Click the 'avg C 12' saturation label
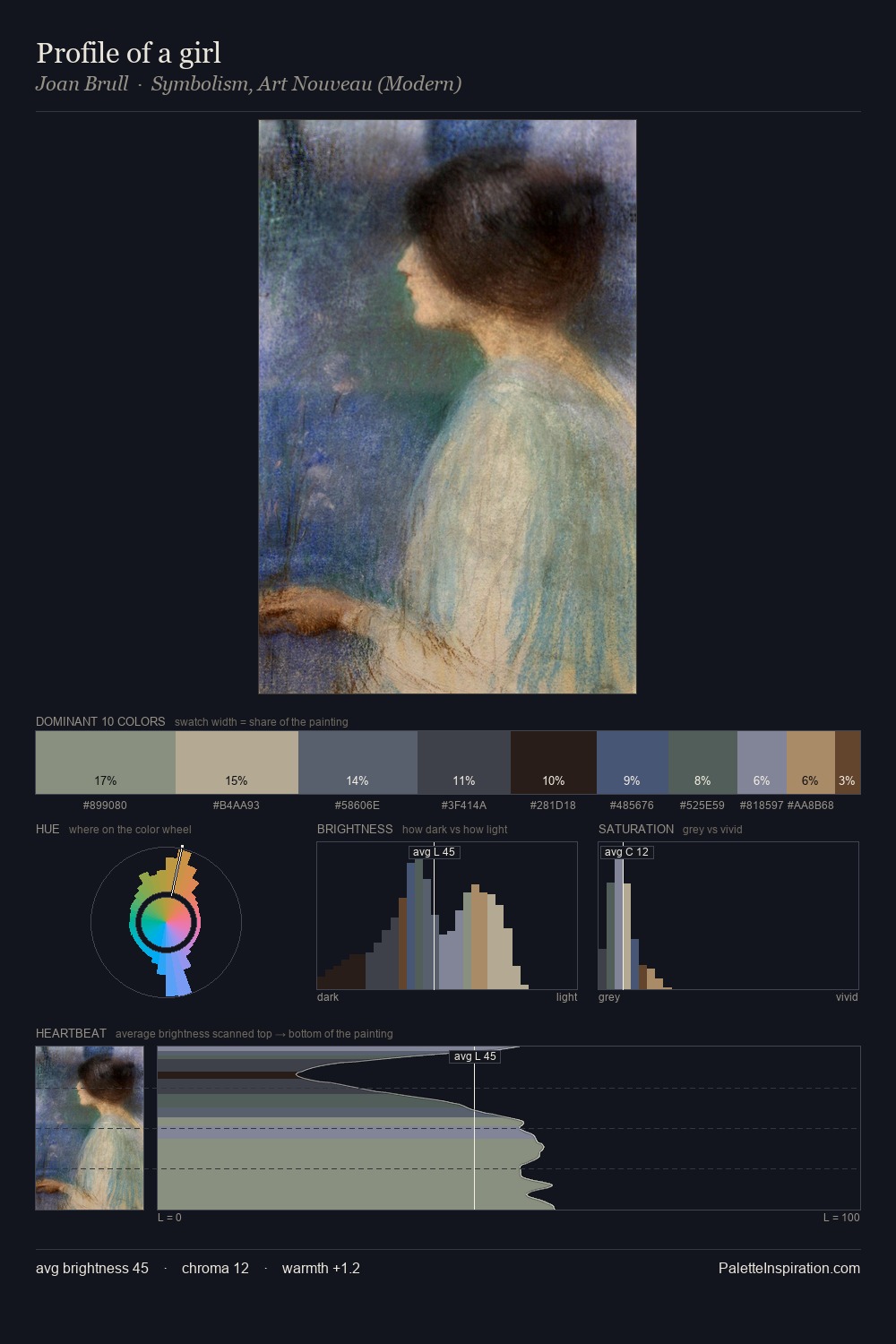 pyautogui.click(x=626, y=852)
